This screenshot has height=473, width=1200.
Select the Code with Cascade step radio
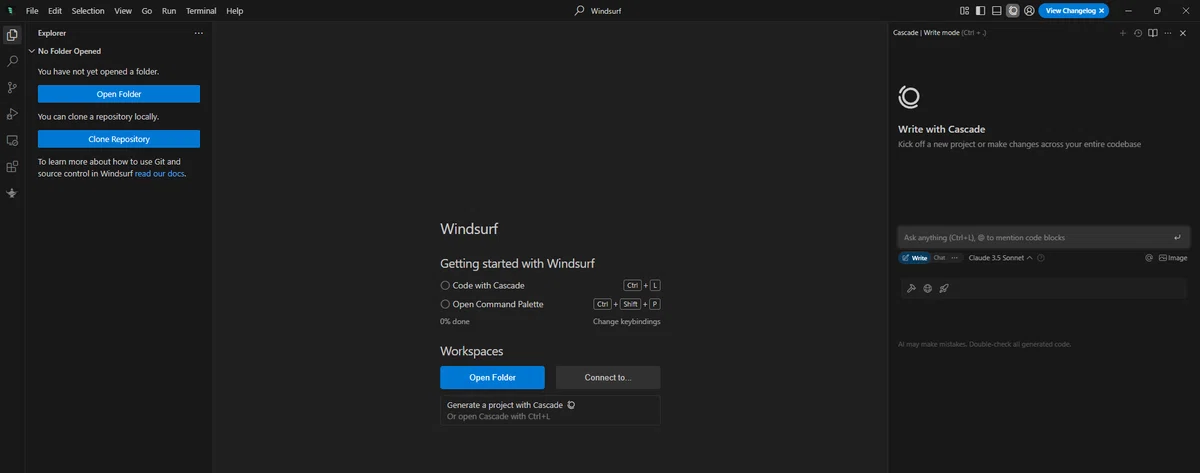[x=445, y=285]
